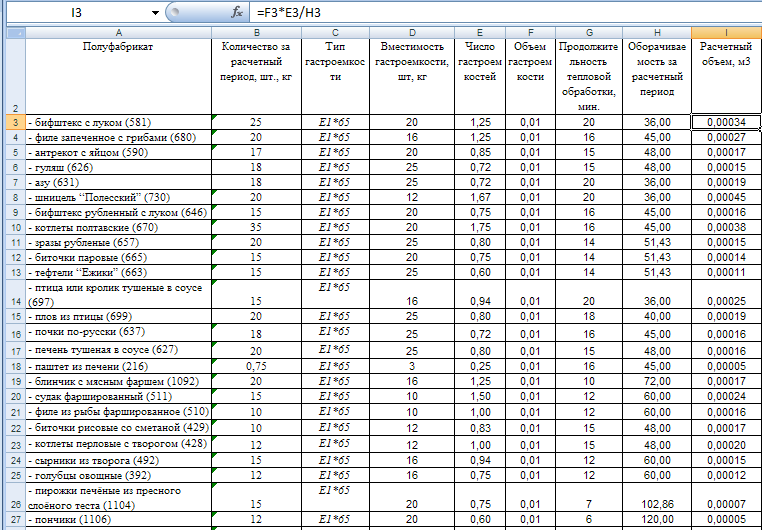Select cell "филе запеченное с грибами (680)"
This screenshot has width=762, height=530.
[x=119, y=137]
